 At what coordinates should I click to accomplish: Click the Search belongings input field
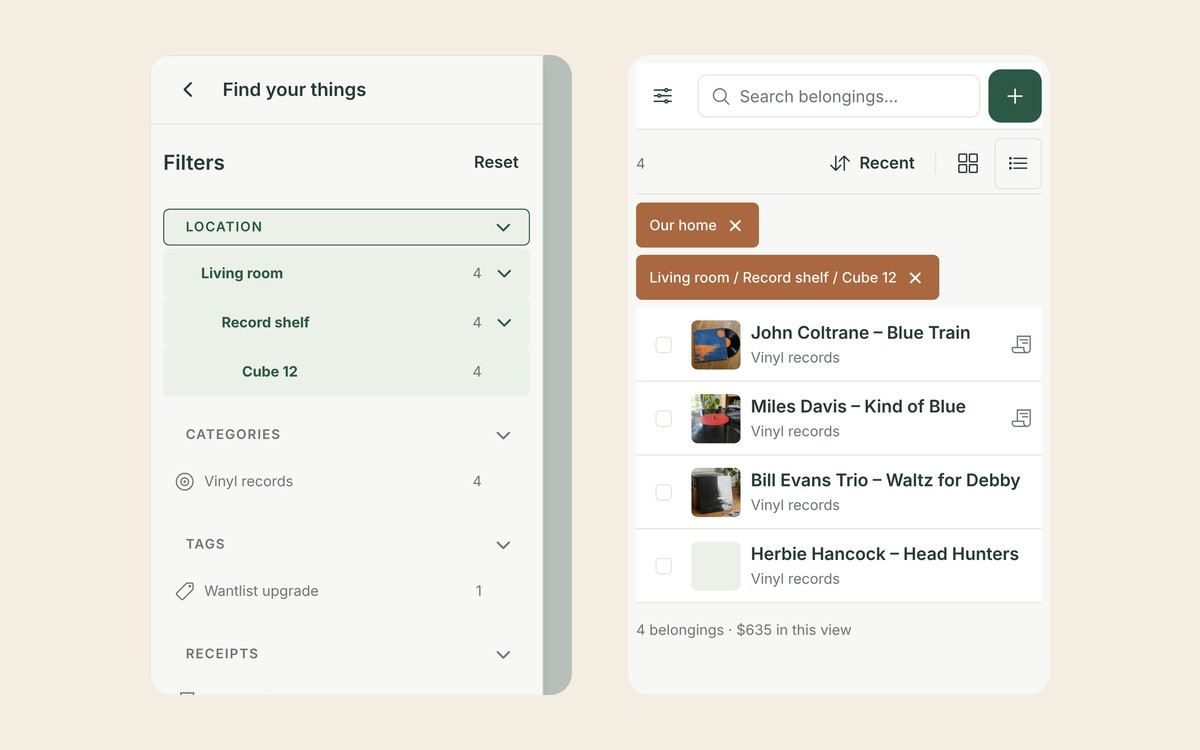pos(839,97)
